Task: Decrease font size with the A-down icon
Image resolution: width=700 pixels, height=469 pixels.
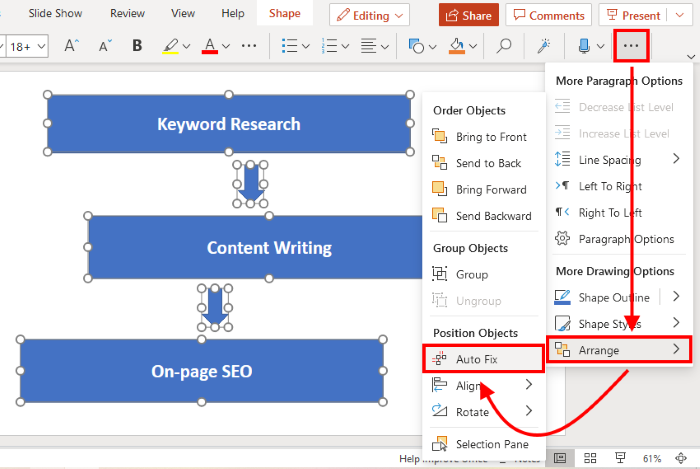Action: pyautogui.click(x=105, y=46)
